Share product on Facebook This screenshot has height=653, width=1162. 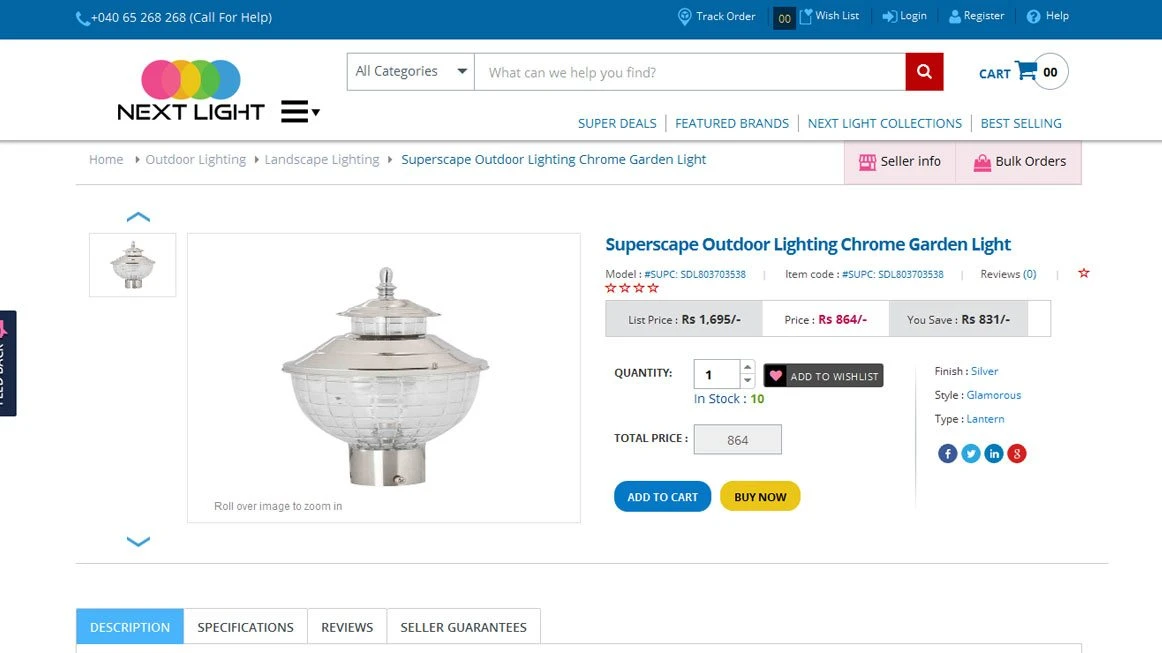(948, 454)
